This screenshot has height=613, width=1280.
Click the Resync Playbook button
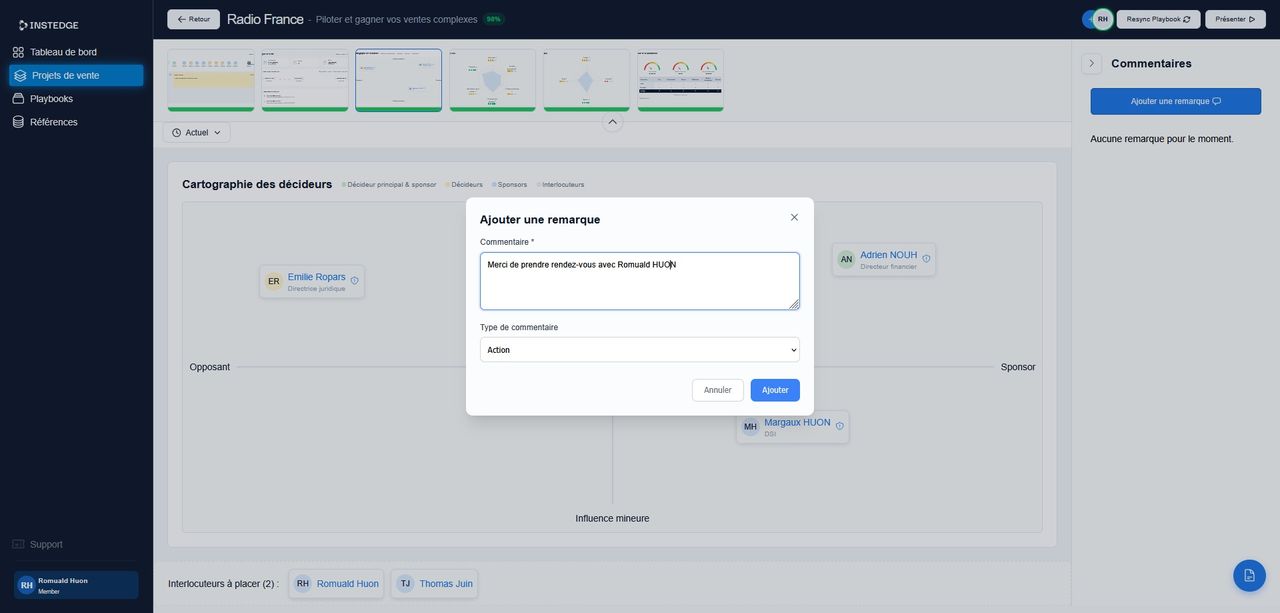1158,17
